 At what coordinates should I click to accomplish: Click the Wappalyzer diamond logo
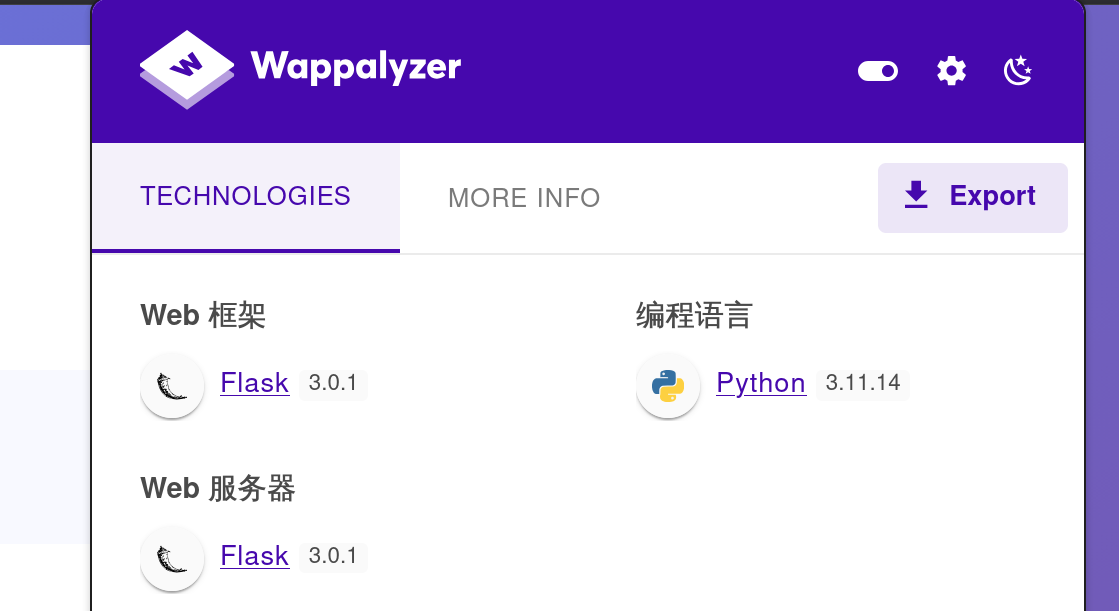pyautogui.click(x=186, y=70)
